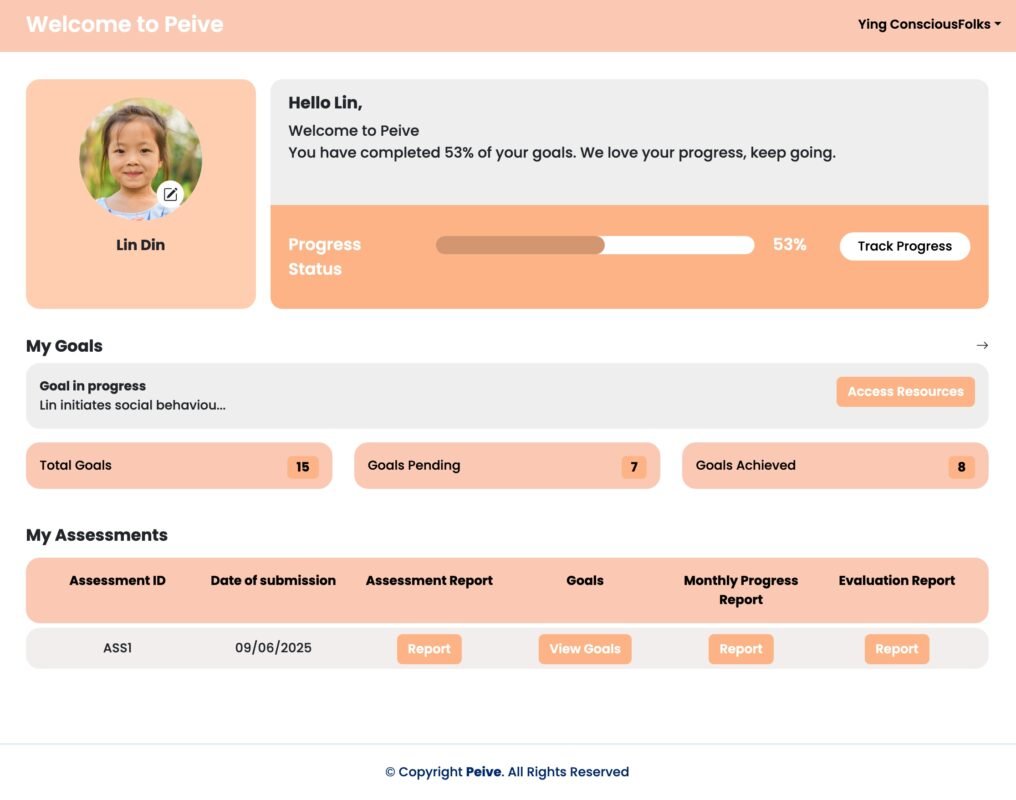The width and height of the screenshot is (1016, 800).
Task: Click the Welcome to Peive header title
Action: click(125, 24)
